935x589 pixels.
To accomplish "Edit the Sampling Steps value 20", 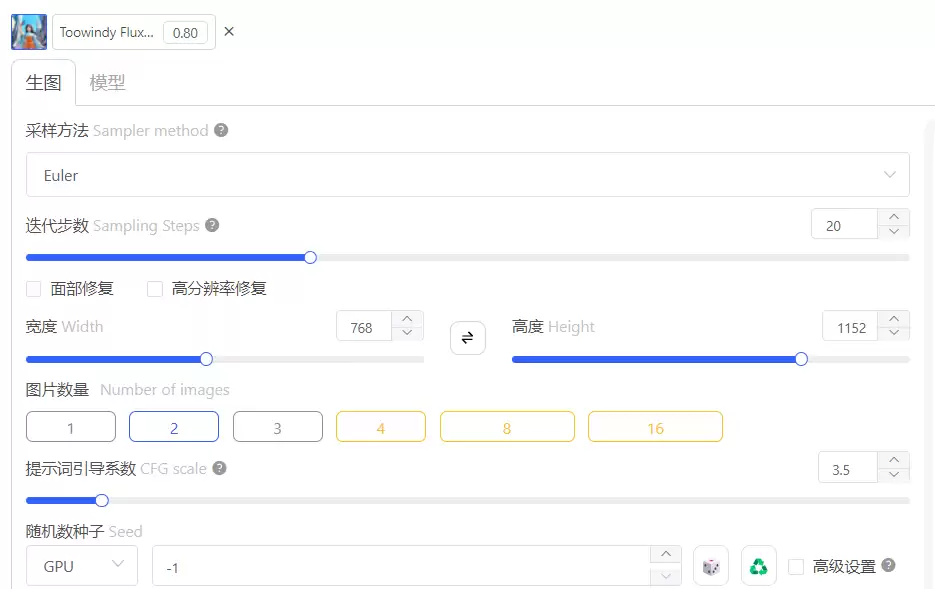I will [844, 226].
